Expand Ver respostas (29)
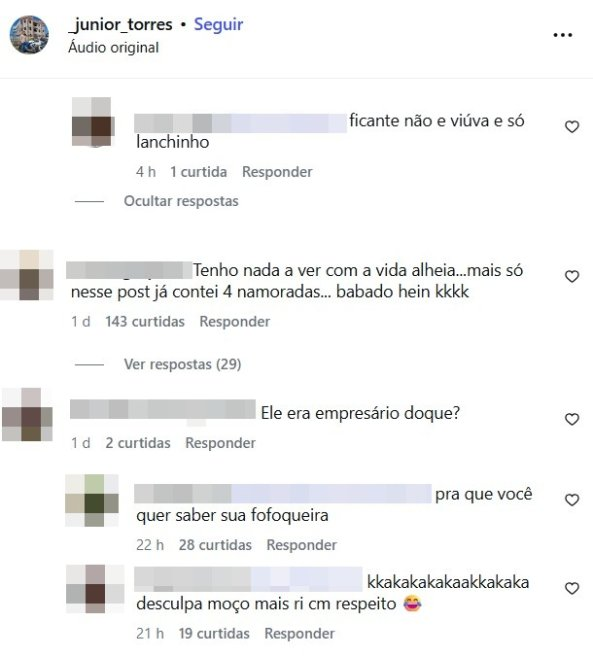 pyautogui.click(x=182, y=364)
